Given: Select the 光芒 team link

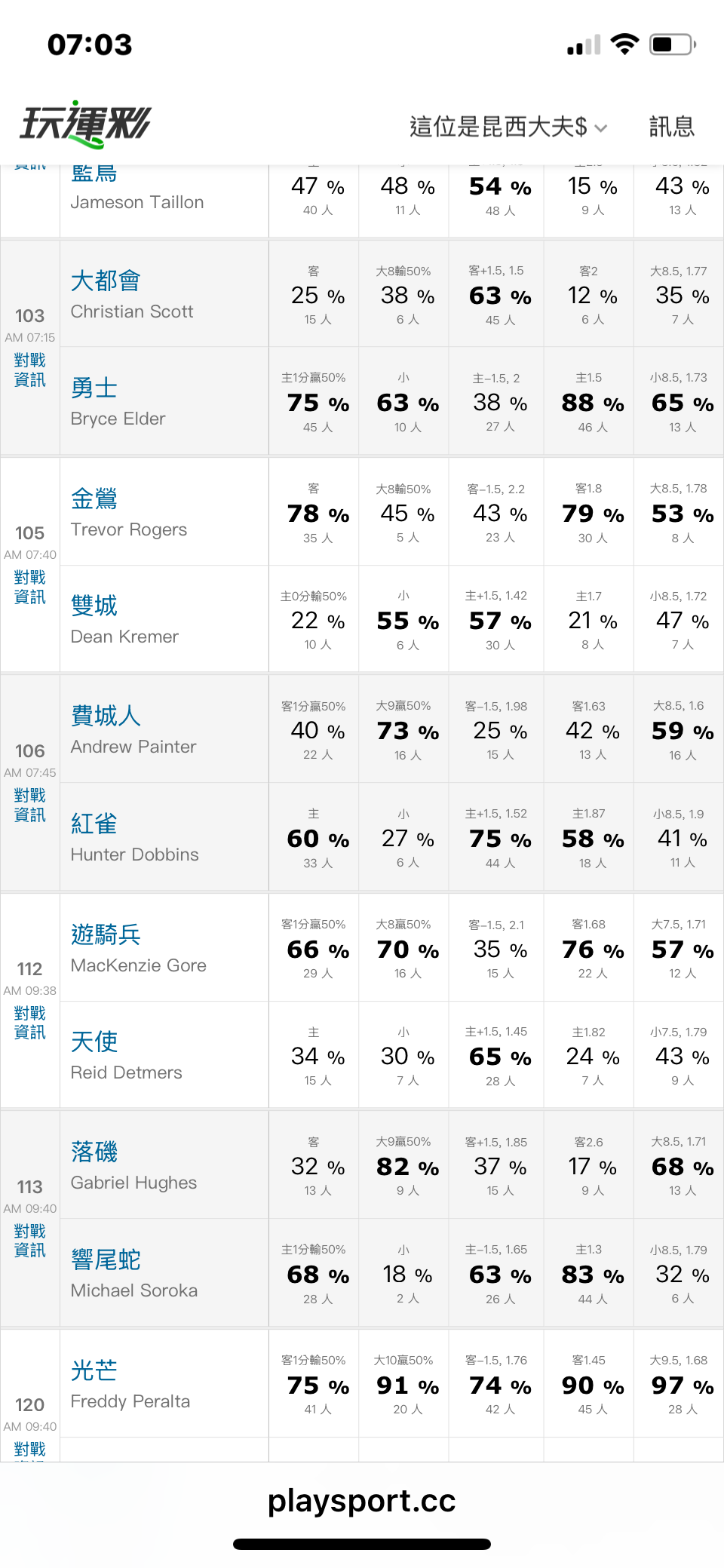Looking at the screenshot, I should pyautogui.click(x=94, y=1370).
